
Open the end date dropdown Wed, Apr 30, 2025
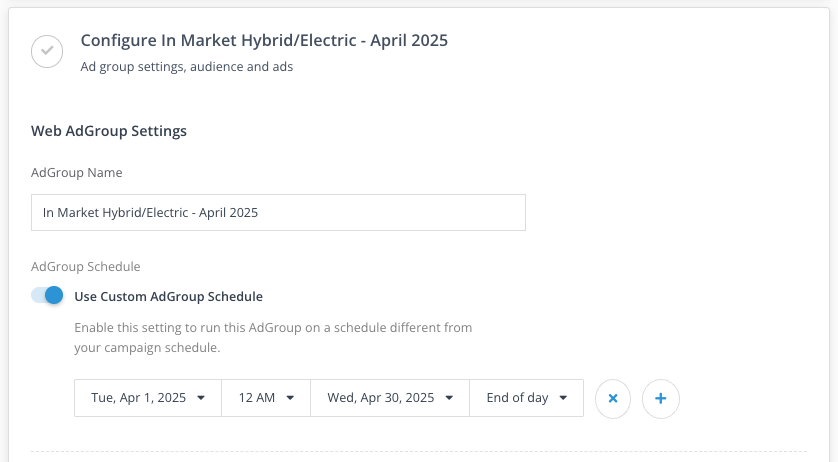[x=389, y=398]
